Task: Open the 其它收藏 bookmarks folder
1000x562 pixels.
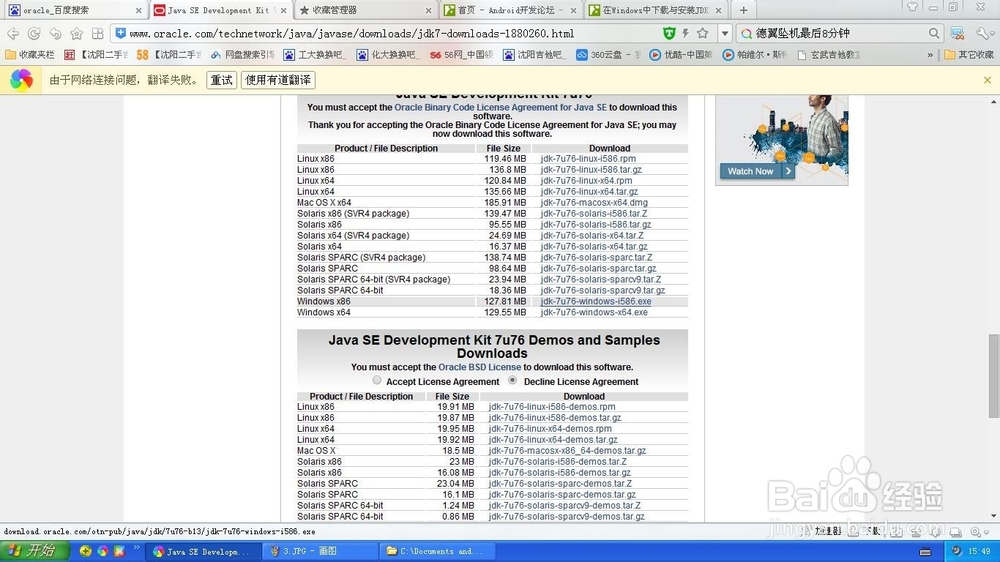Action: click(x=969, y=55)
